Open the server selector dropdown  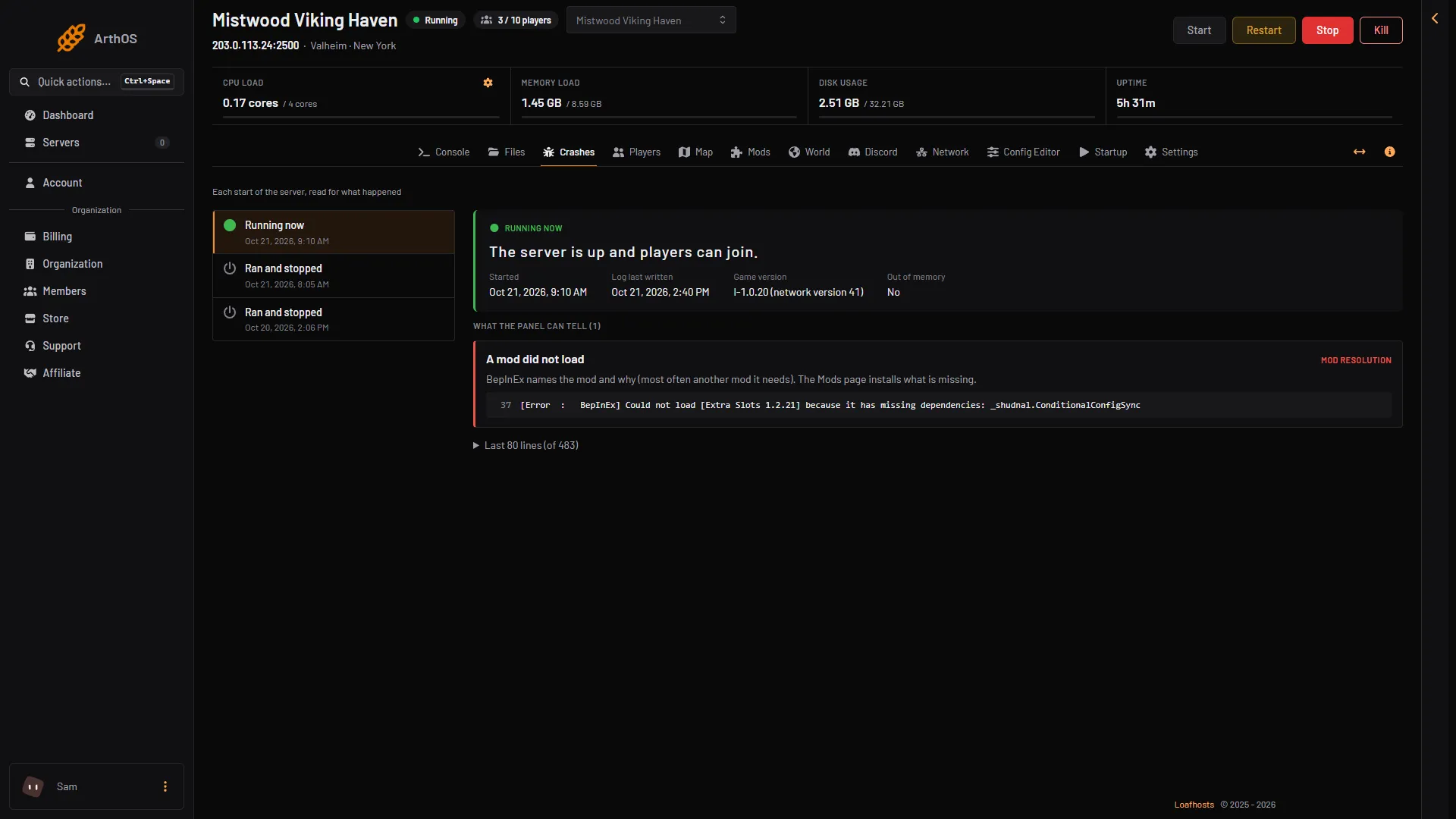click(x=651, y=20)
